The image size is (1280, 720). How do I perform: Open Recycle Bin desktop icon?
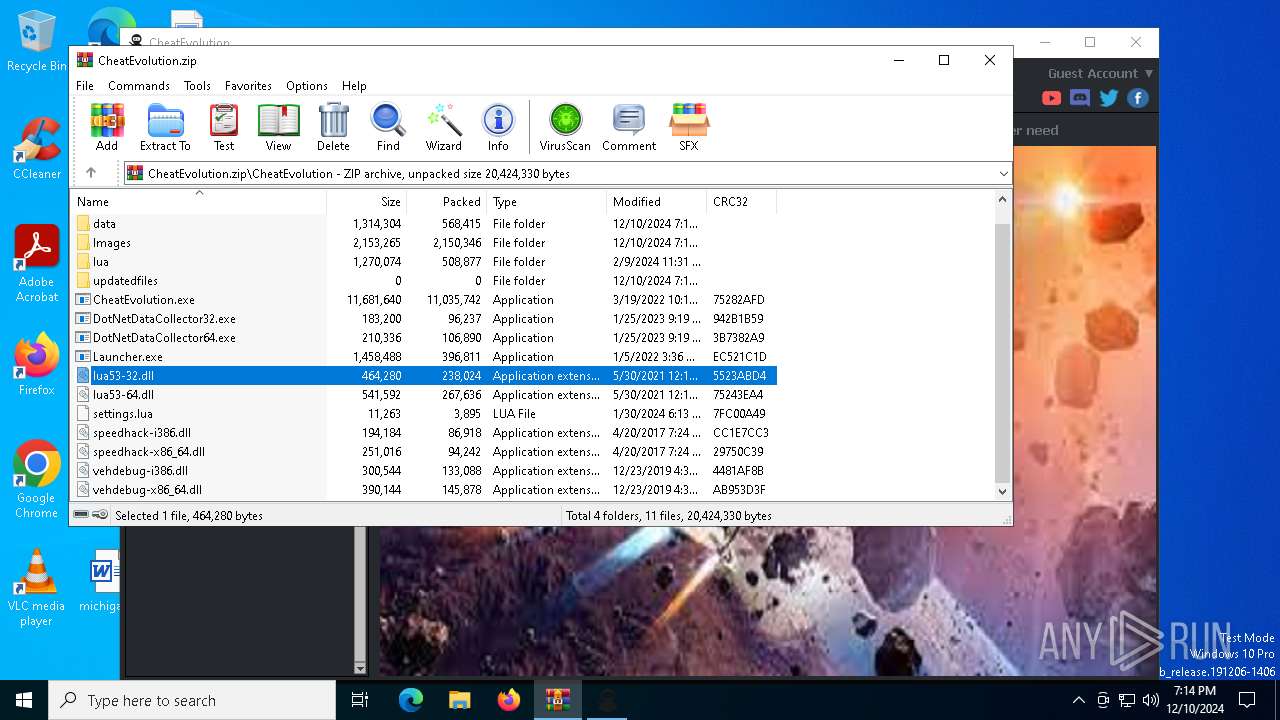(x=37, y=41)
